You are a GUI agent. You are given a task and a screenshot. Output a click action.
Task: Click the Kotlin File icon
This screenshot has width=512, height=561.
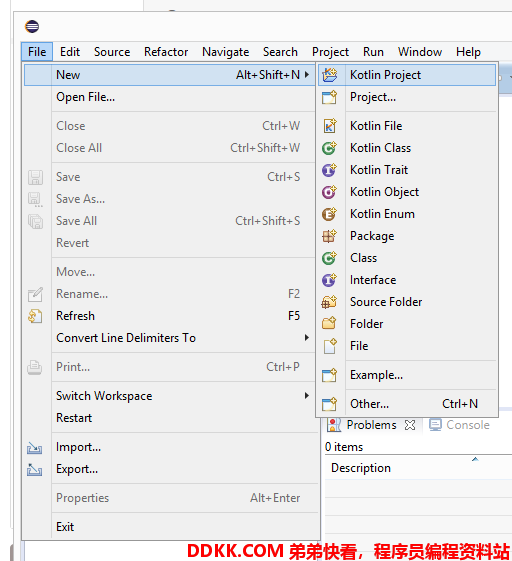click(330, 126)
